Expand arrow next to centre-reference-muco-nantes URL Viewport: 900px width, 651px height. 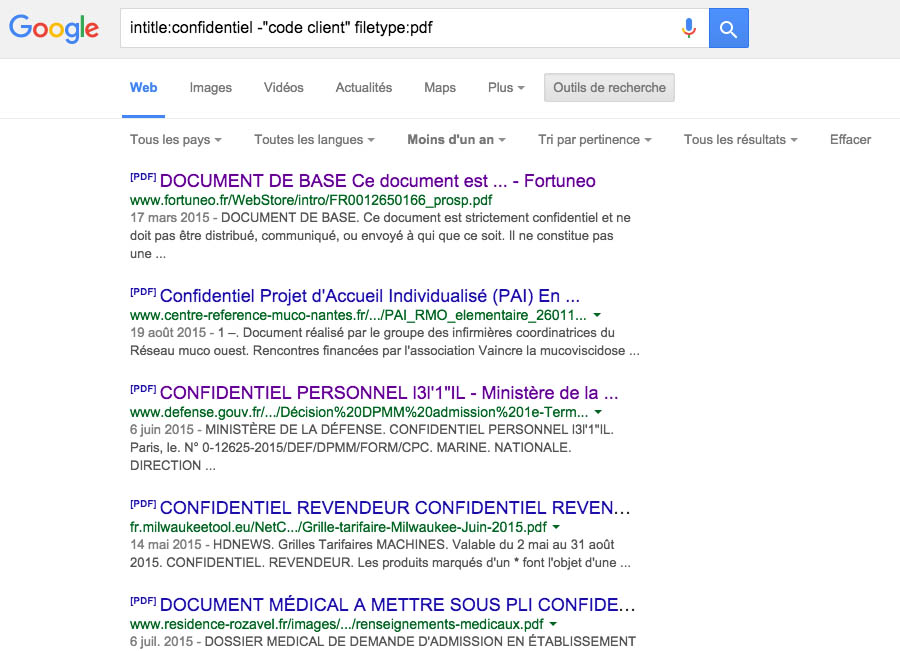click(597, 315)
